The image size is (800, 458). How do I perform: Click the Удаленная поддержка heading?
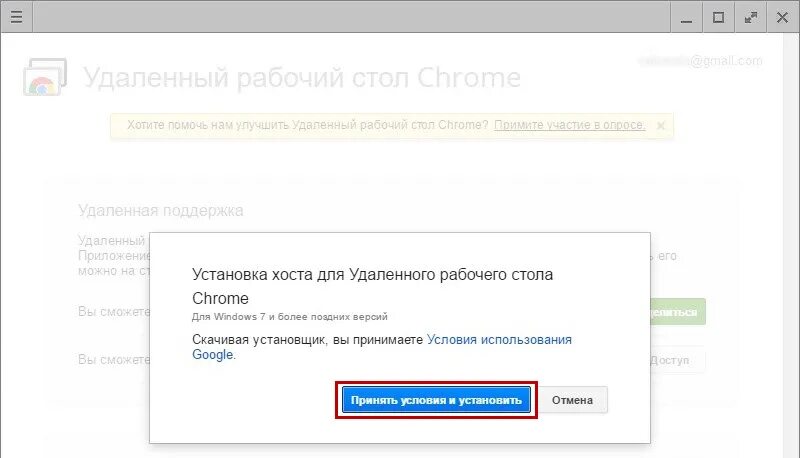161,210
